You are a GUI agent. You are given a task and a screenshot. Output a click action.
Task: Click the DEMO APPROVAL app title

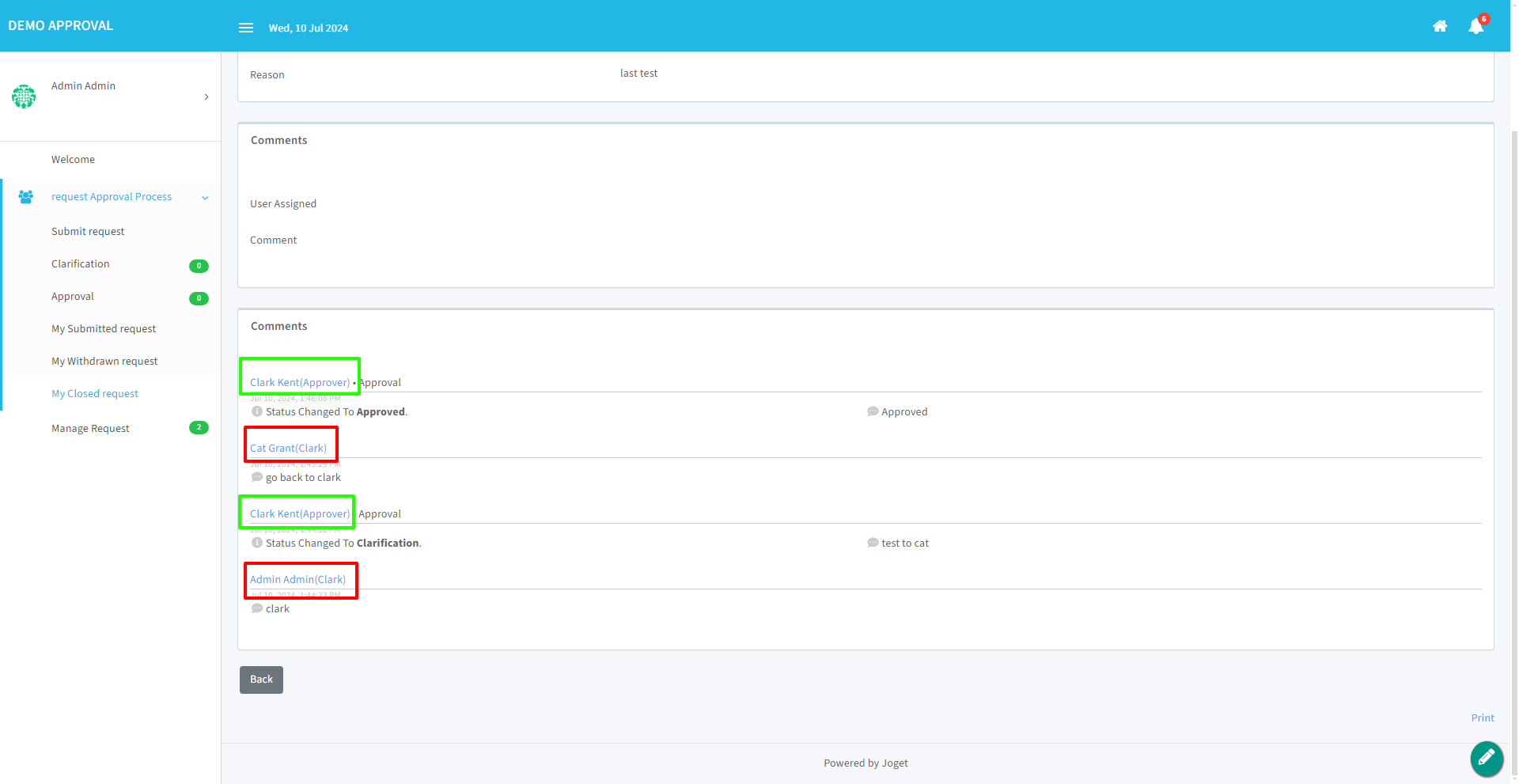point(61,26)
